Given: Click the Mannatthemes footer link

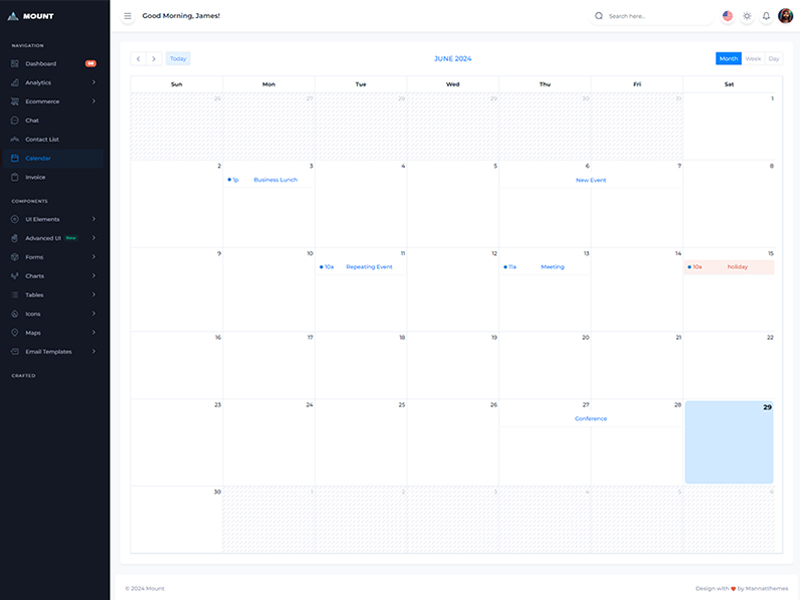Looking at the screenshot, I should pos(767,588).
